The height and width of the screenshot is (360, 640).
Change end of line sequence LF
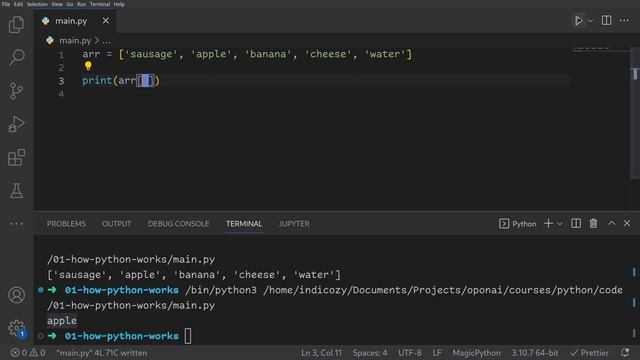pos(437,353)
